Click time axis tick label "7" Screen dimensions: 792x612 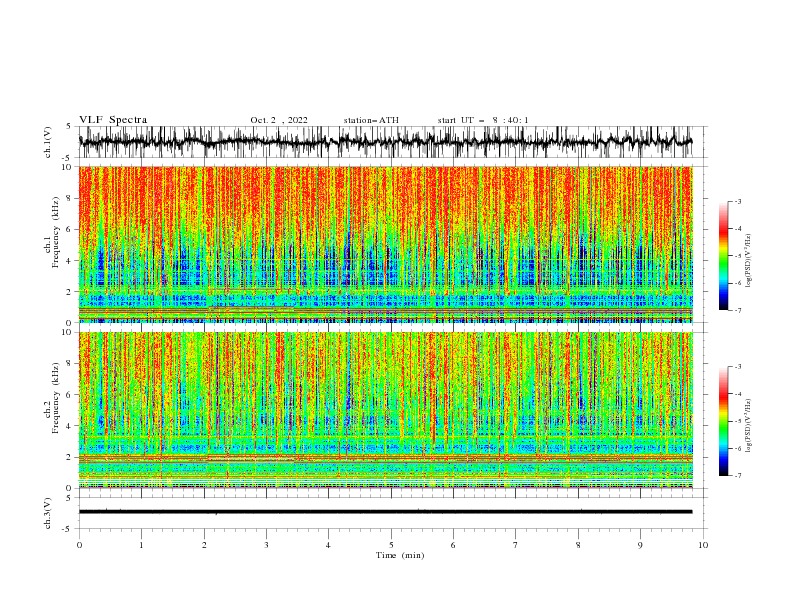516,545
